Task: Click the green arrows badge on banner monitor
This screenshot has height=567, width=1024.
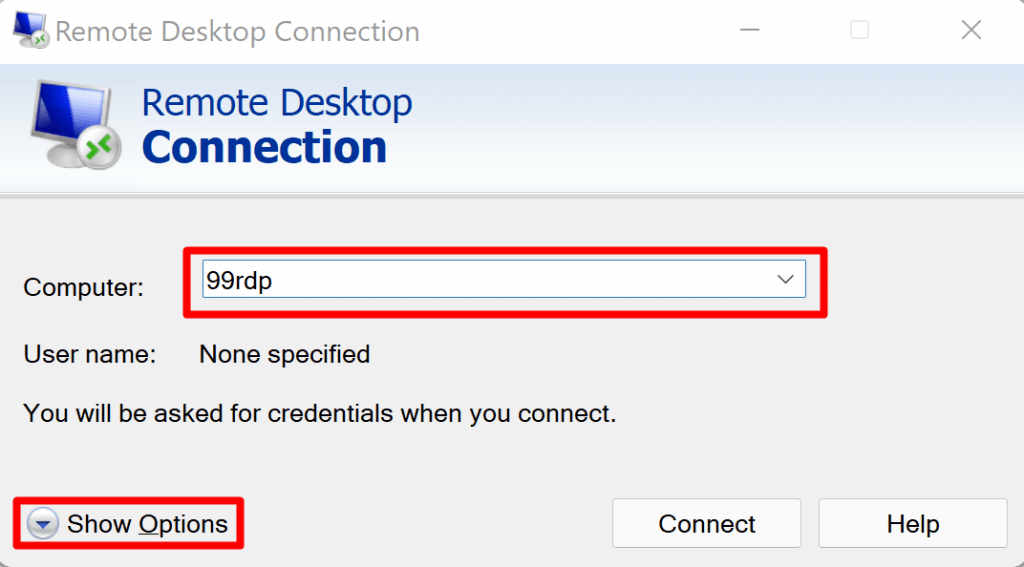Action: pos(98,148)
